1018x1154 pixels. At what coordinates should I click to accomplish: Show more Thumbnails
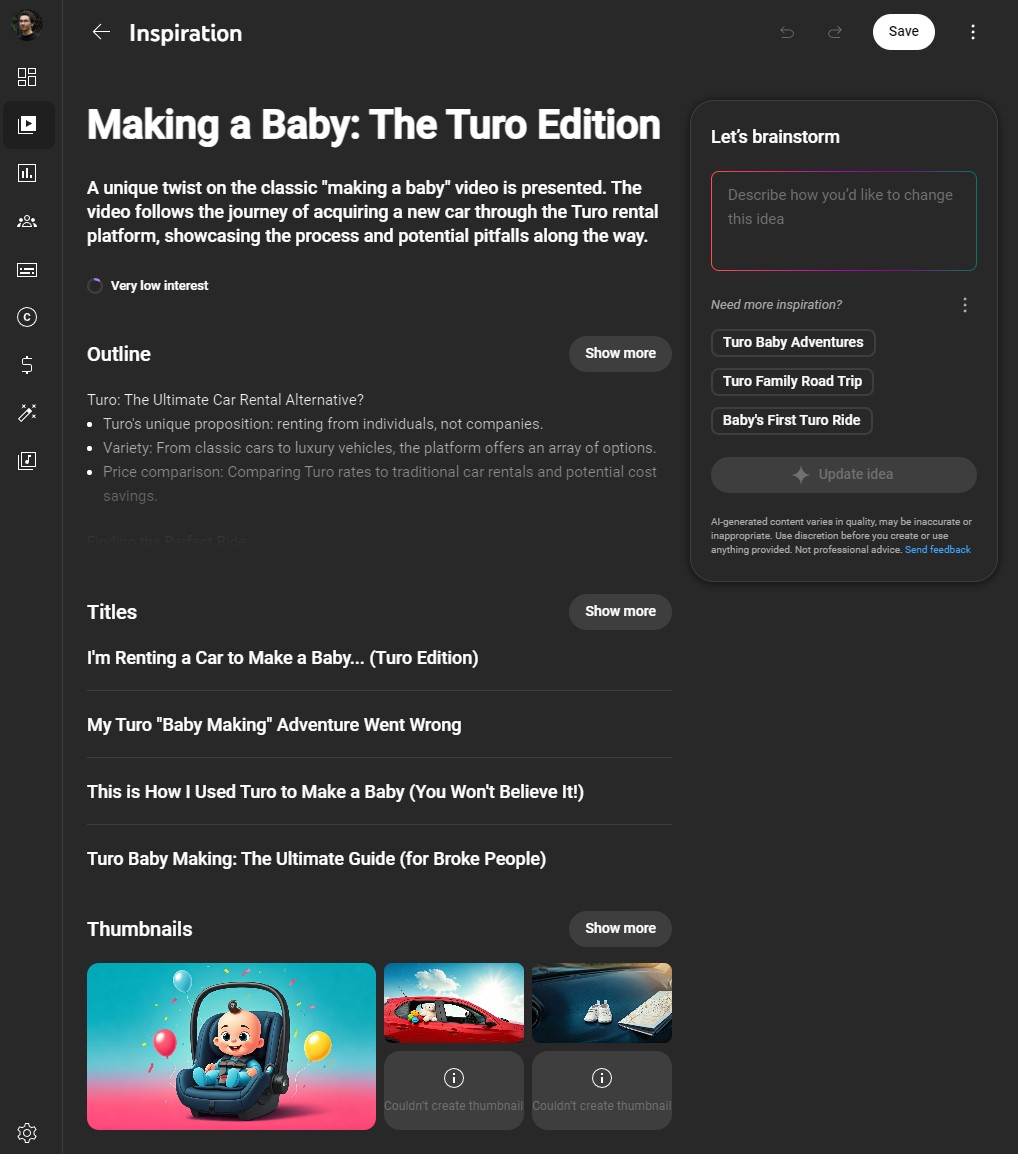point(620,928)
